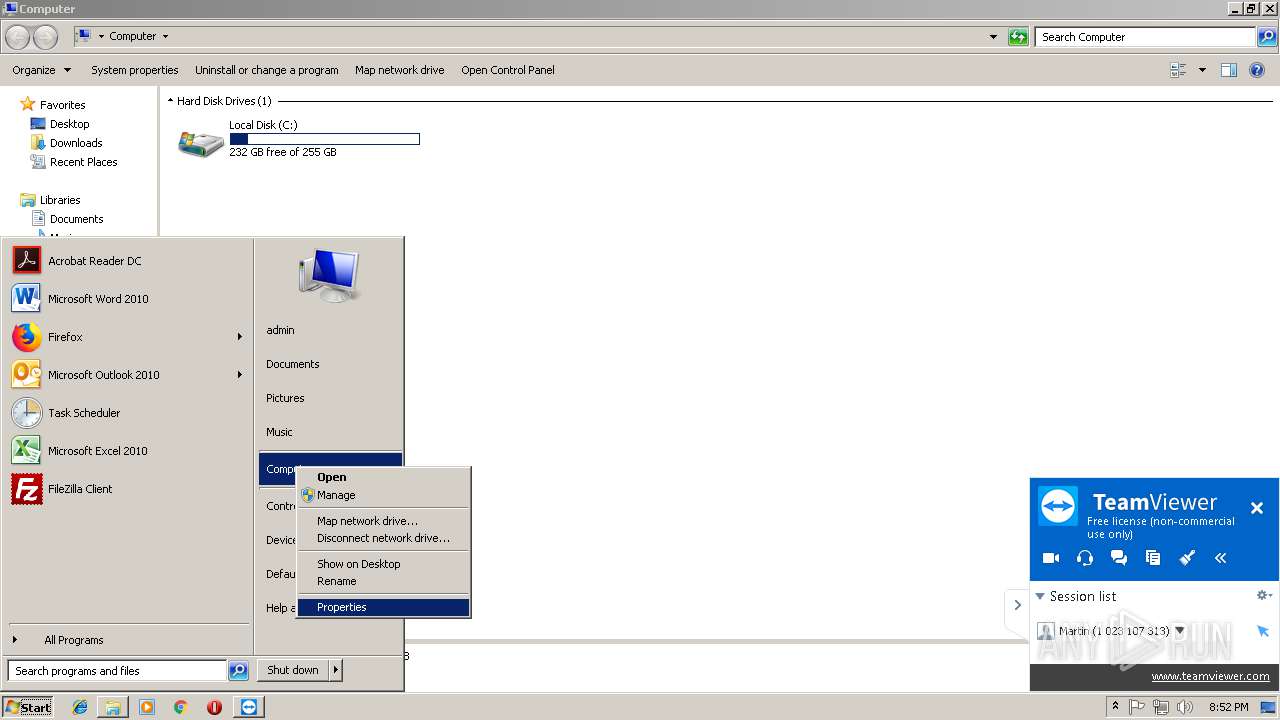Viewport: 1280px width, 720px height.
Task: Click Local Disk (C:) capacity bar
Action: [x=324, y=139]
